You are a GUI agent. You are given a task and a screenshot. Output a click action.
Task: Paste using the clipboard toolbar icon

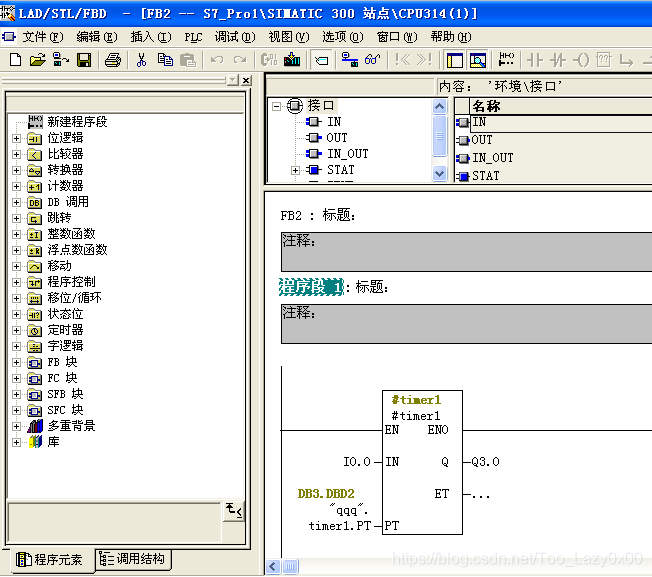188,60
